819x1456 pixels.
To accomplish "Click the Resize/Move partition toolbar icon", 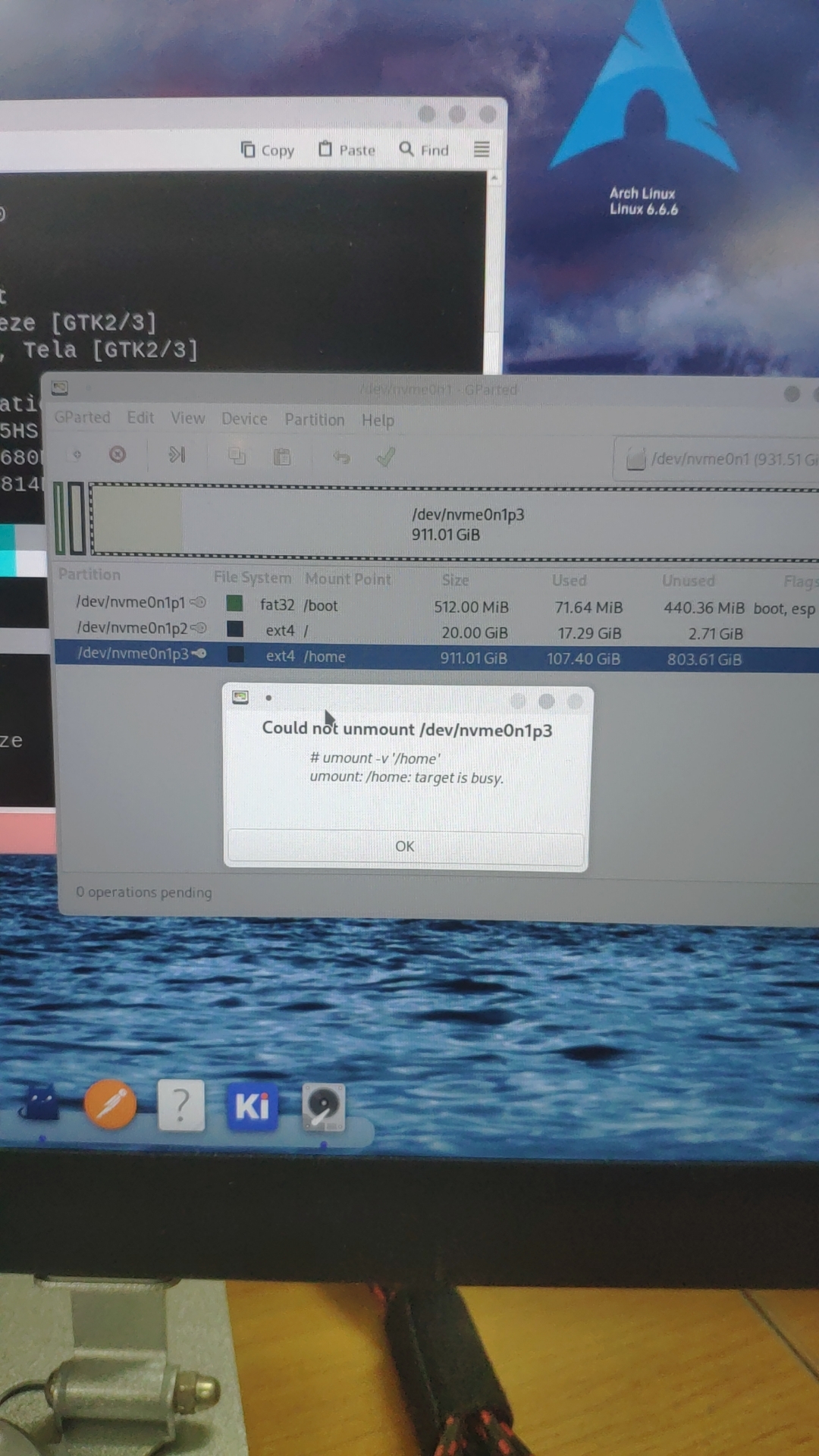I will pos(177,455).
